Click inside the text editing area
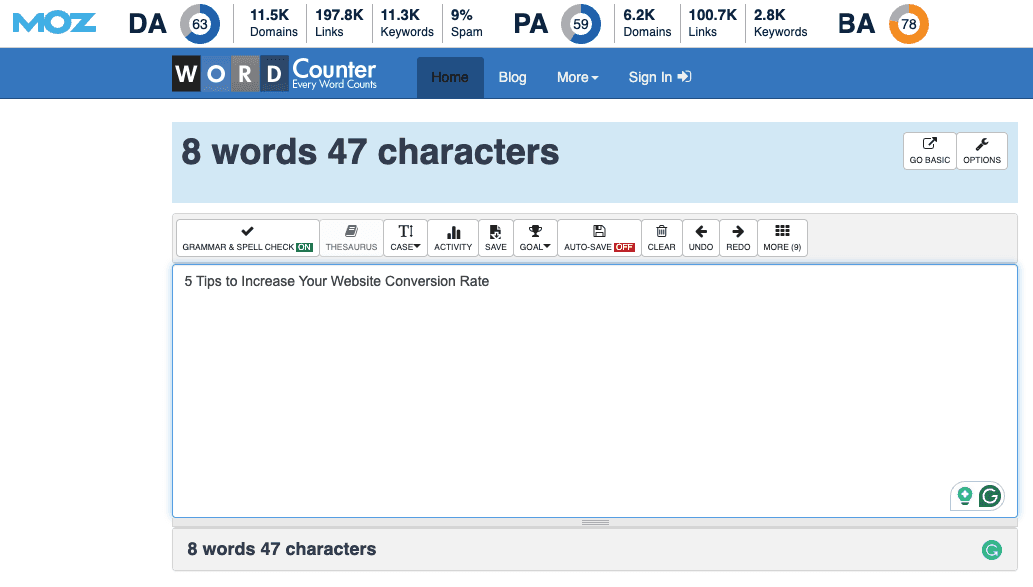 (x=595, y=390)
